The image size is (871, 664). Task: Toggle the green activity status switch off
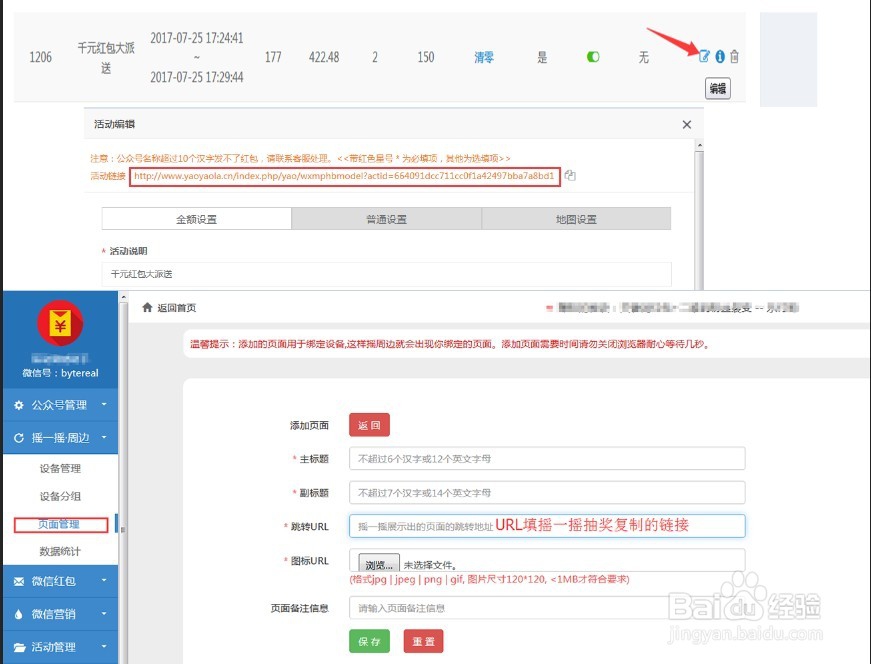click(592, 57)
